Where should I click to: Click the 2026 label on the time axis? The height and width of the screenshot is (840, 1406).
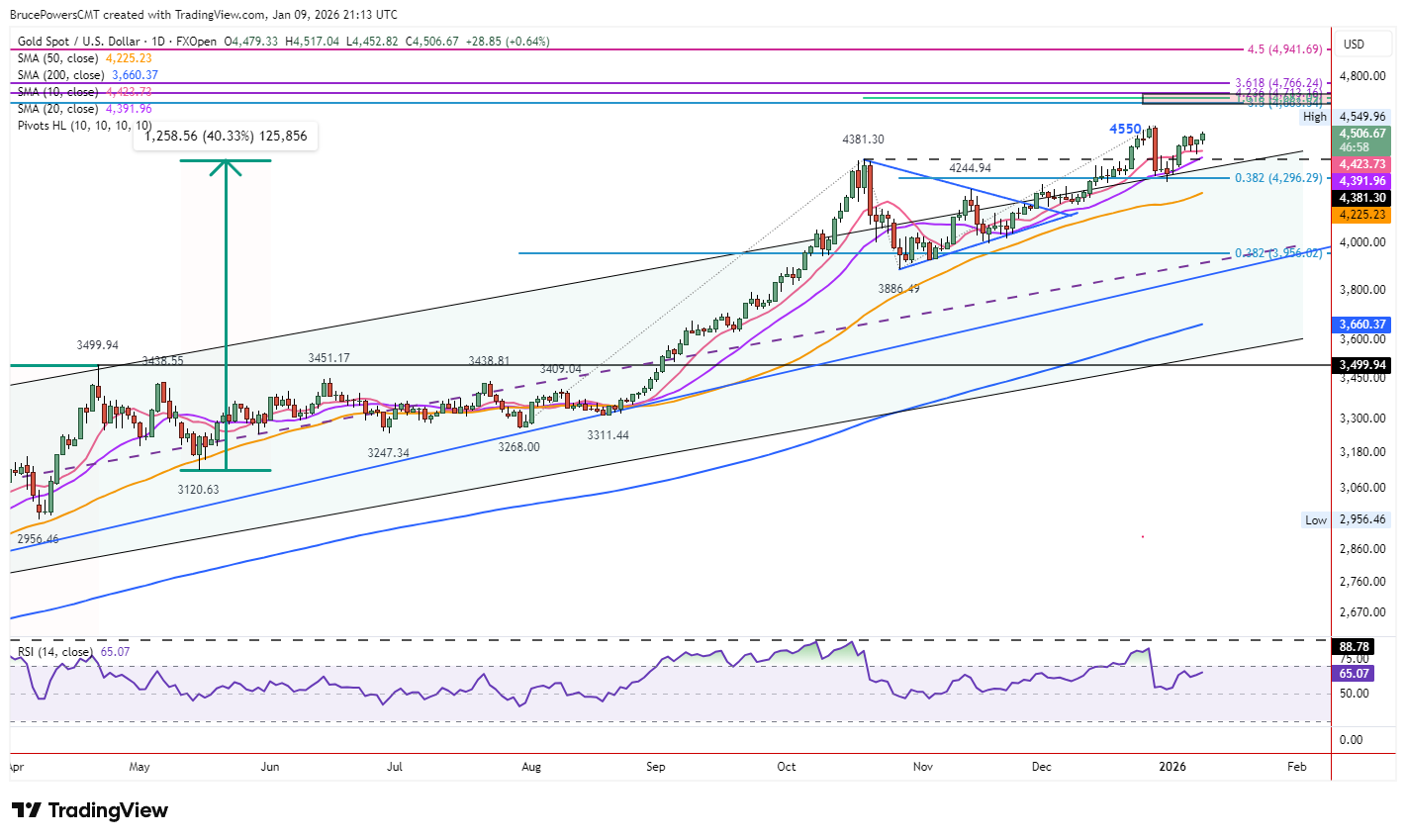click(1172, 767)
